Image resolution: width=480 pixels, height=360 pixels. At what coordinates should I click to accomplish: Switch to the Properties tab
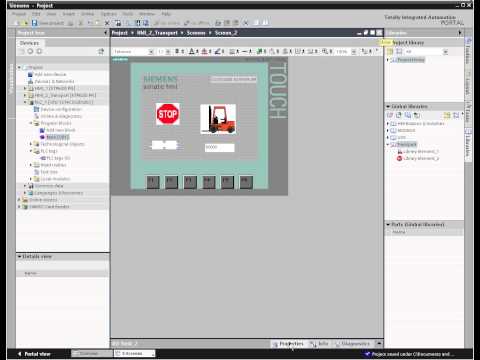(288, 344)
